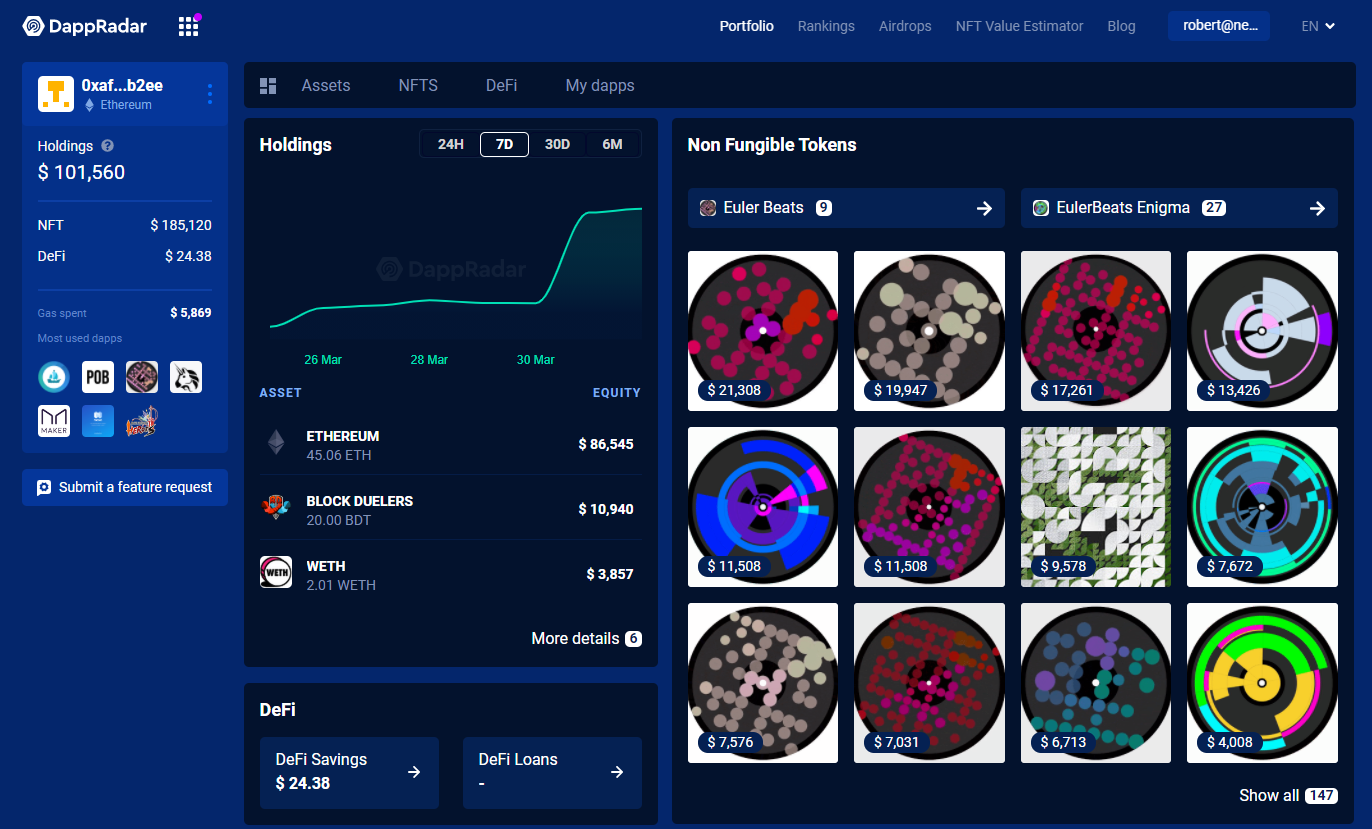Click the WETH equity value $ 3,857
The height and width of the screenshot is (829, 1372).
610,574
